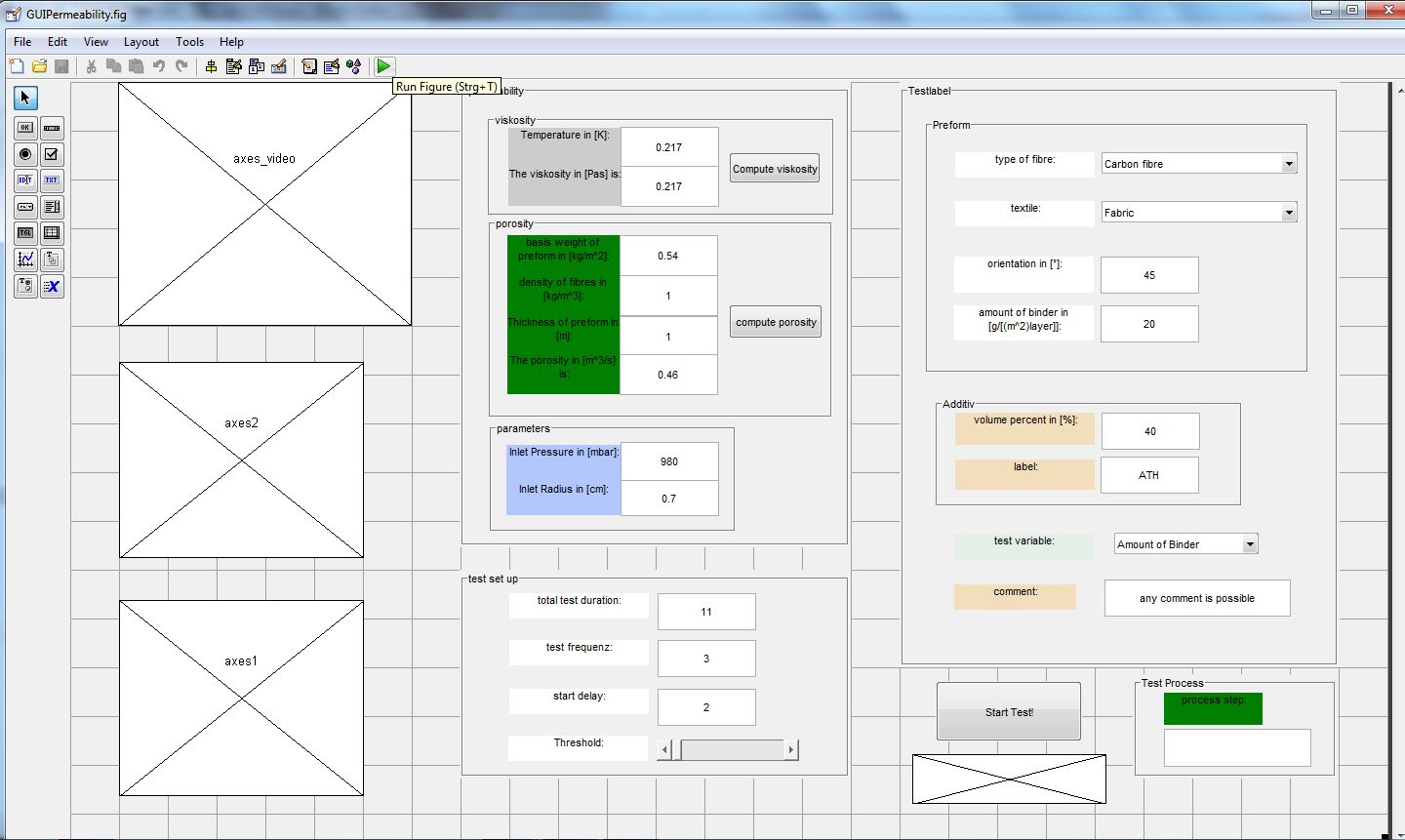Open the Tools menu

pyautogui.click(x=189, y=42)
